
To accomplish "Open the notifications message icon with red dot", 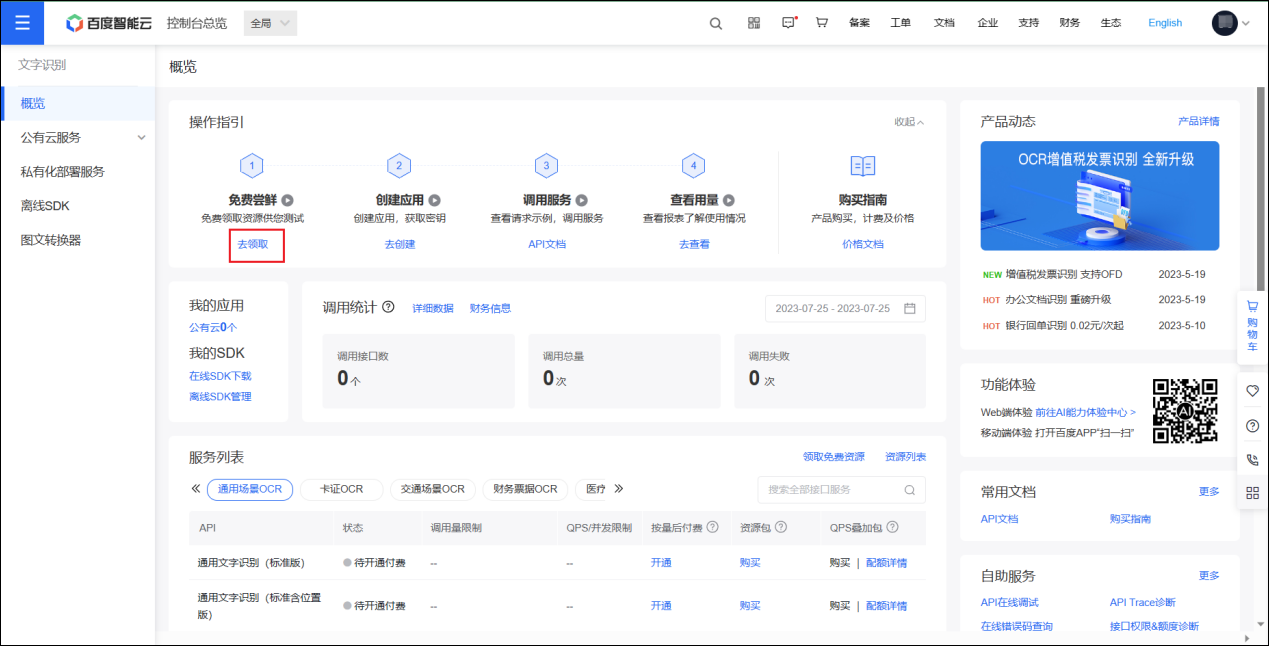I will pos(787,22).
